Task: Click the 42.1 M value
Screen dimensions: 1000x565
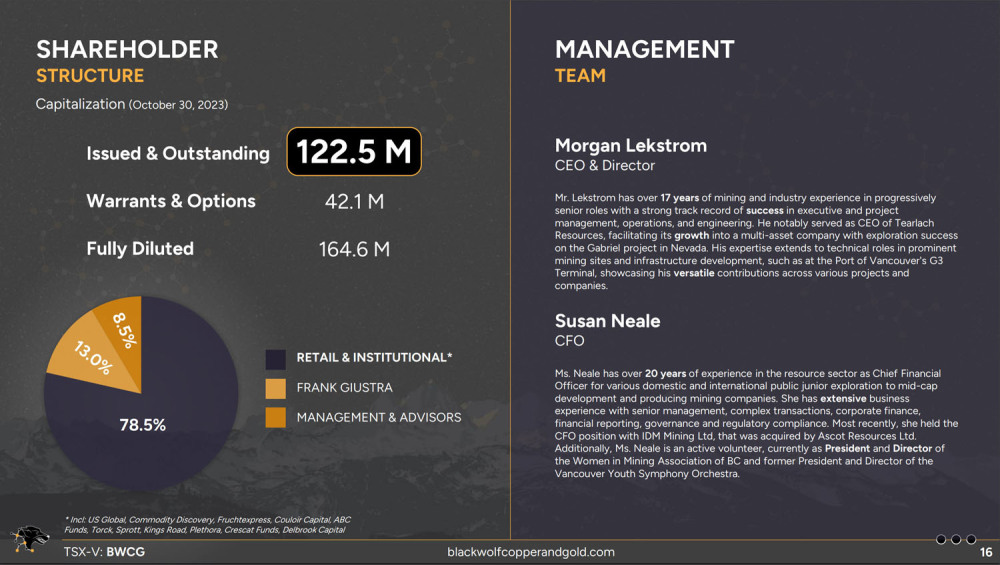Action: (x=354, y=202)
